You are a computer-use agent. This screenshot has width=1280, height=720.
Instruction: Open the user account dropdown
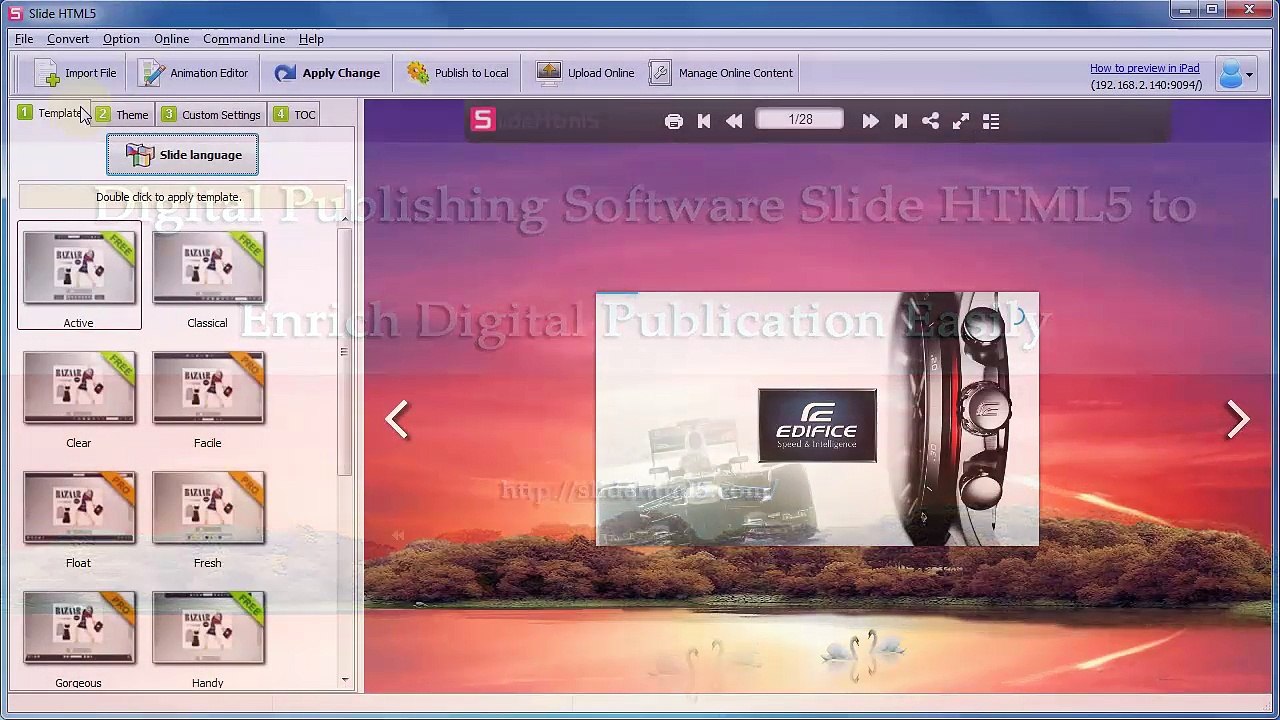(1235, 74)
